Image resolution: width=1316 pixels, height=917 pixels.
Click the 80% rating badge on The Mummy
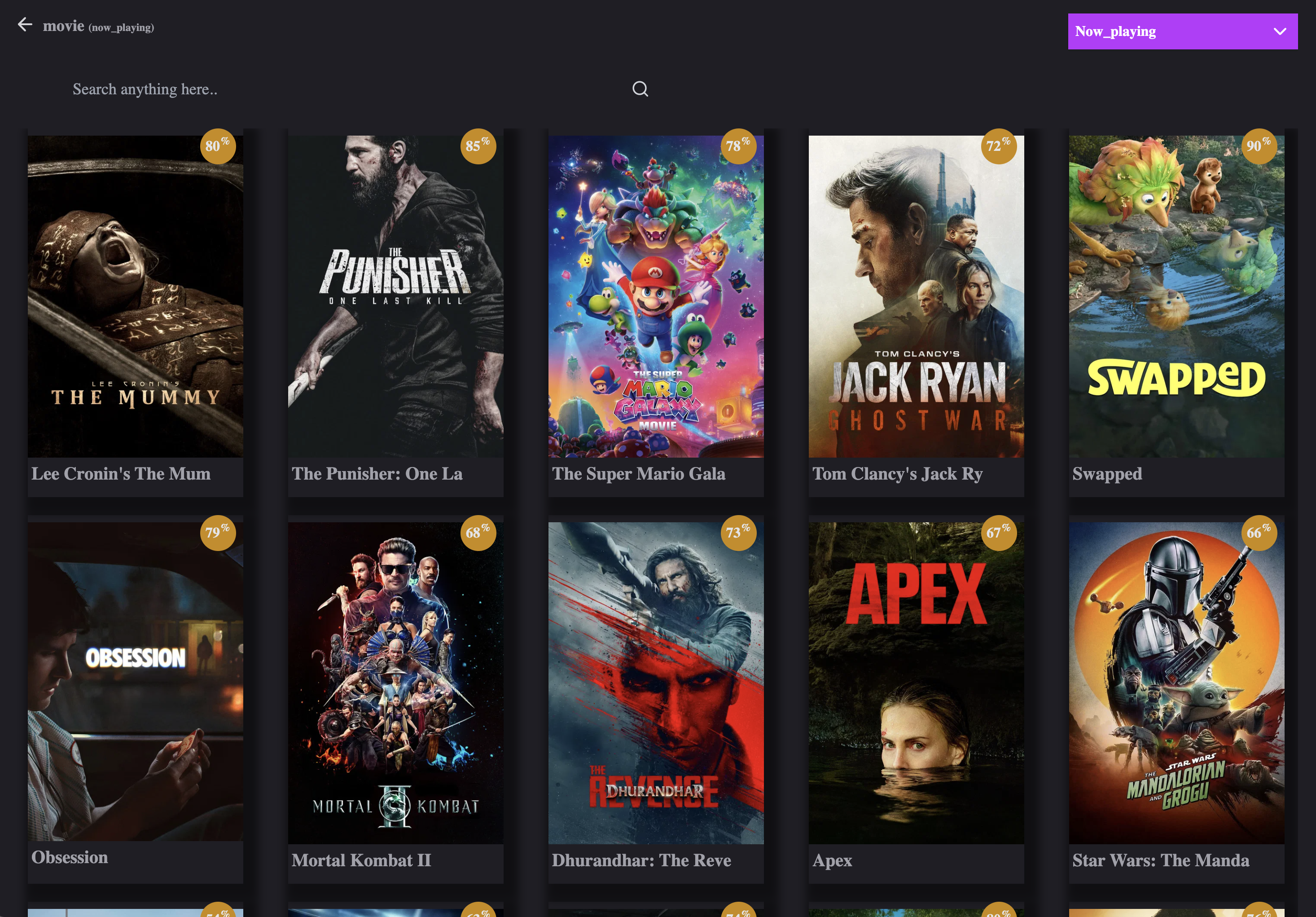click(218, 146)
